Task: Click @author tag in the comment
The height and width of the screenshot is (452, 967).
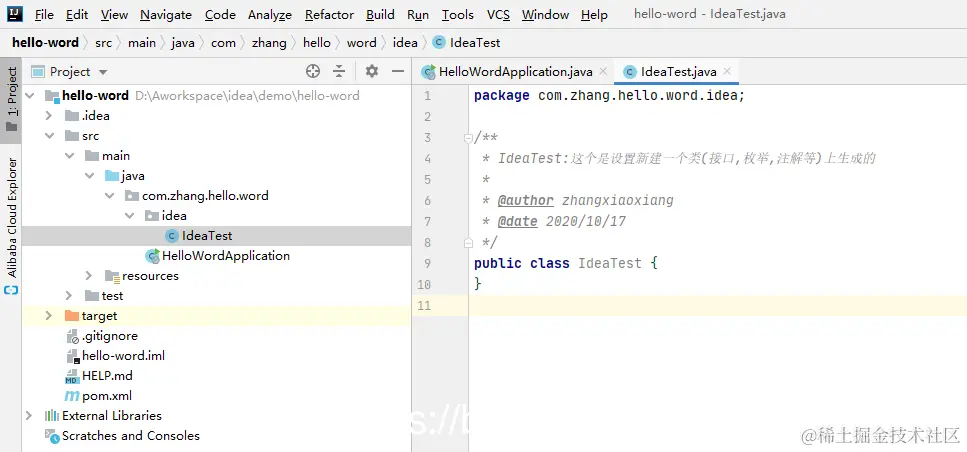Action: tap(525, 200)
